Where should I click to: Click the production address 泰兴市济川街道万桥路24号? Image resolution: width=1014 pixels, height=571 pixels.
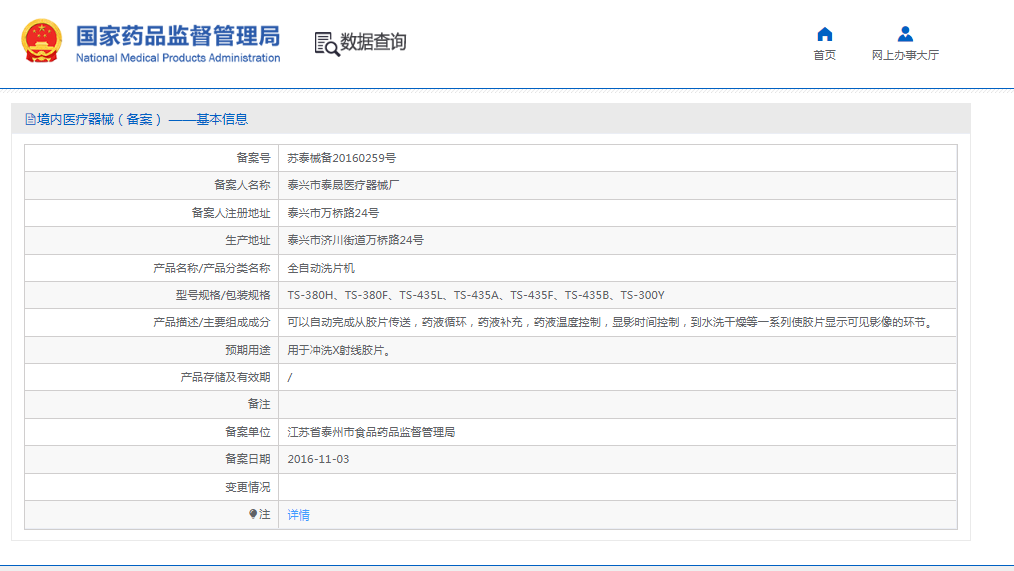coord(355,240)
